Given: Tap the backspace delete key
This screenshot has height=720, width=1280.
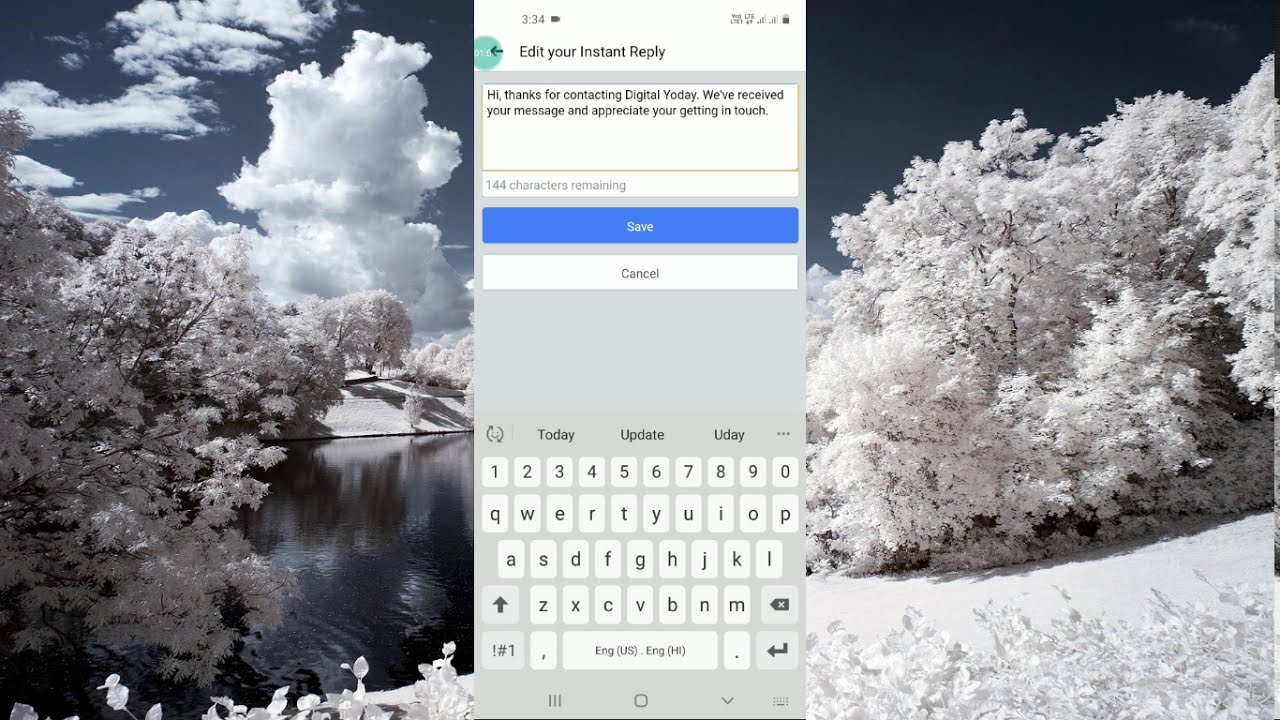Looking at the screenshot, I should coord(780,604).
